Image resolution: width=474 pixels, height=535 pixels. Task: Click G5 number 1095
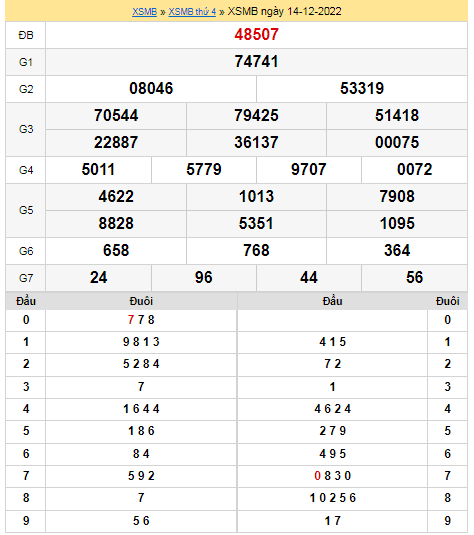pyautogui.click(x=397, y=223)
